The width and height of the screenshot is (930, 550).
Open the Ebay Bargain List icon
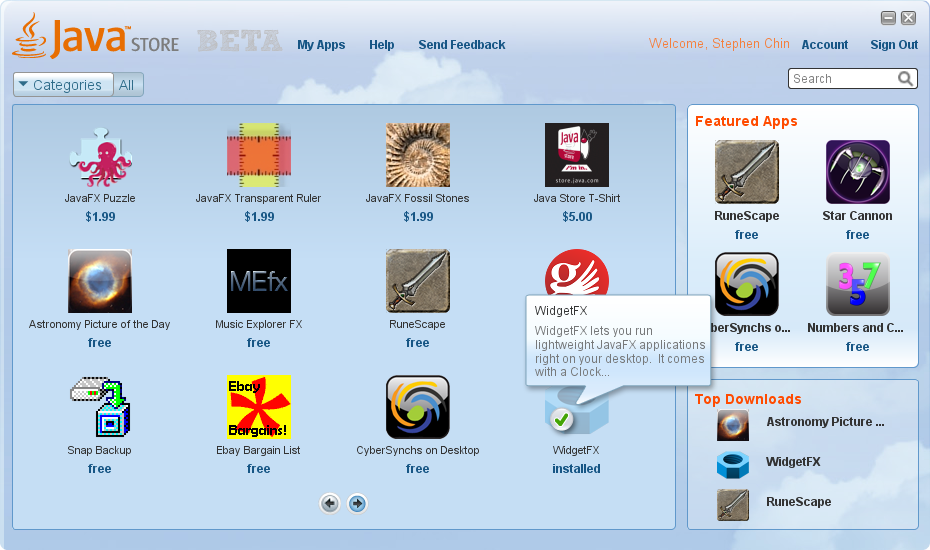259,406
